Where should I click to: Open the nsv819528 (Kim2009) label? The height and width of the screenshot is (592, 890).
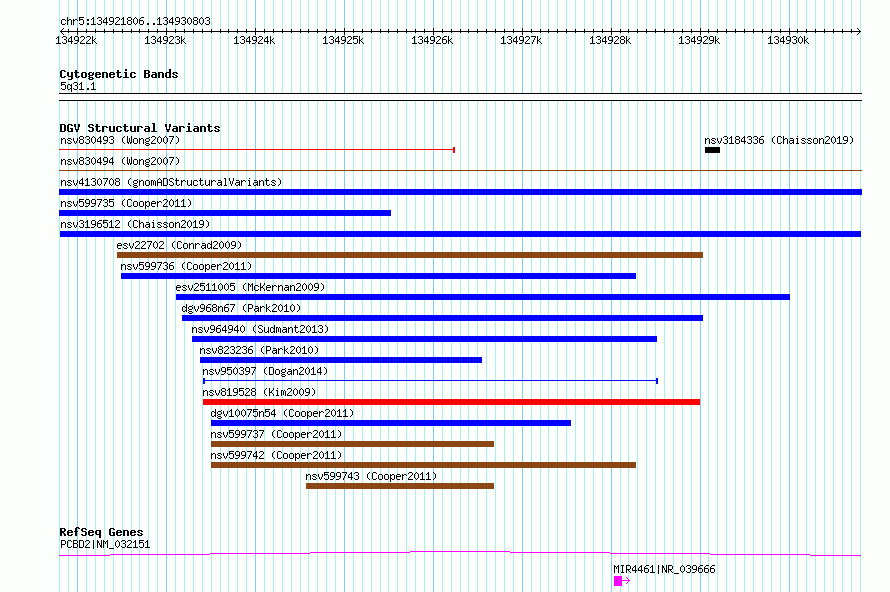[x=259, y=392]
